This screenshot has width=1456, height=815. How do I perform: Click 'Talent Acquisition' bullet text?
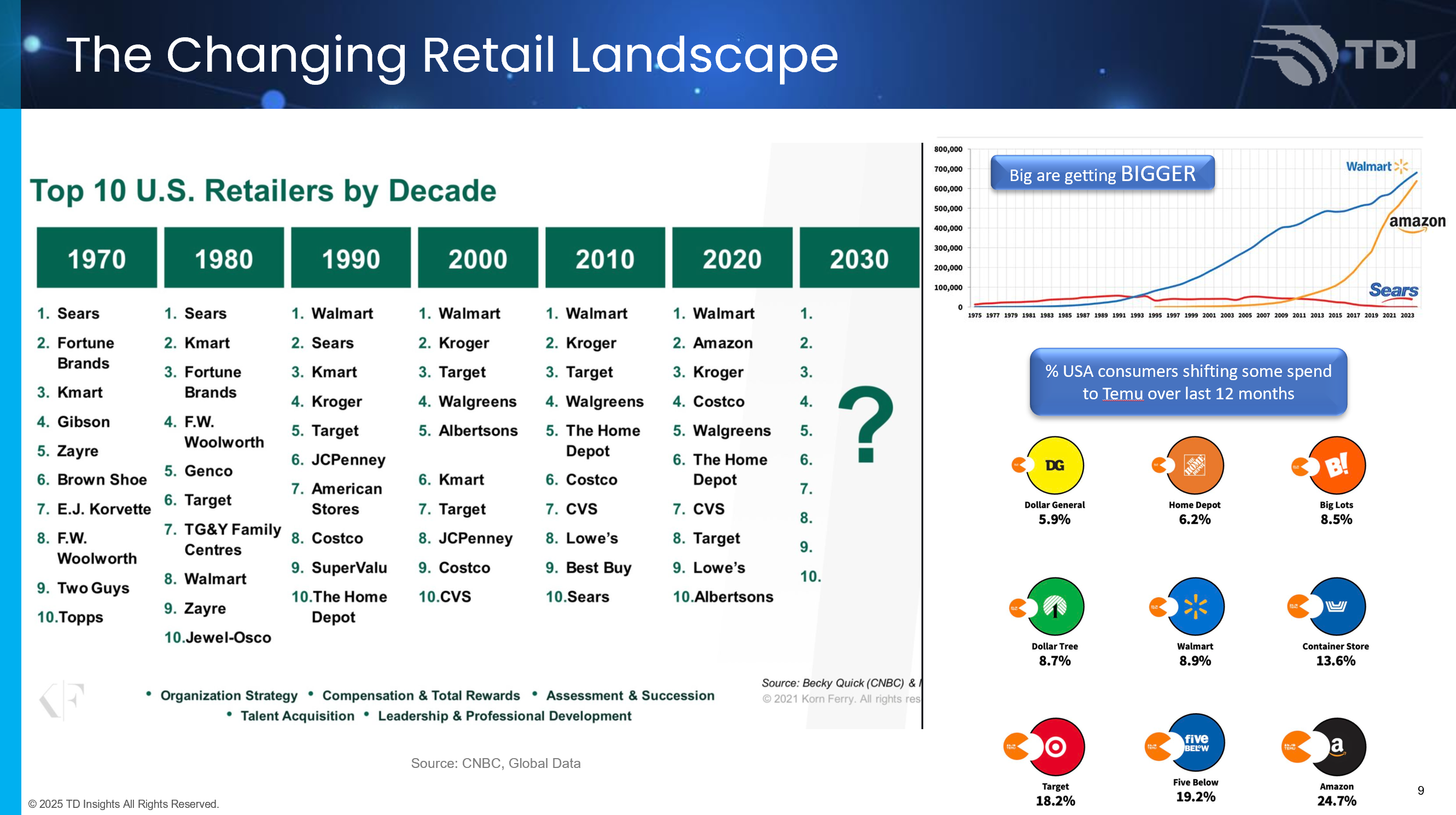298,716
